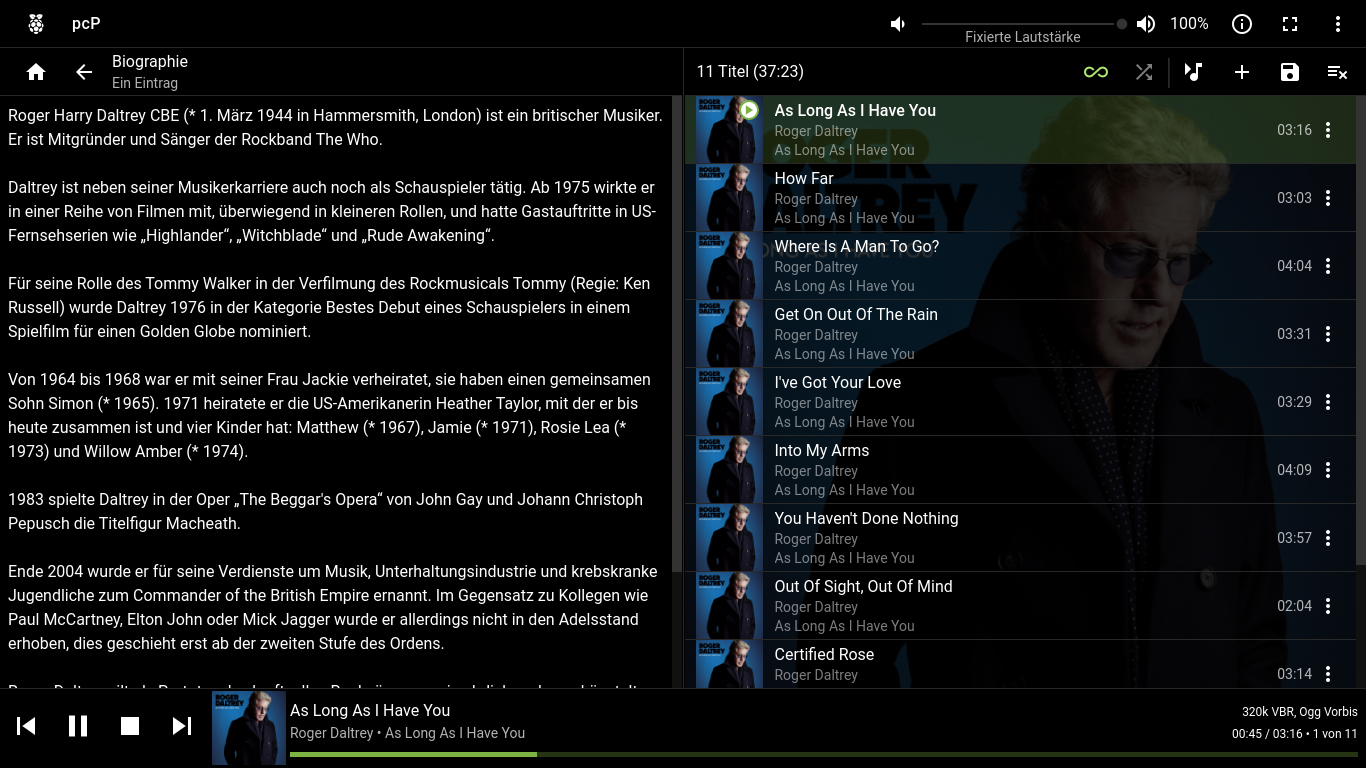Click the volume down speaker icon
The height and width of the screenshot is (768, 1366).
898,24
